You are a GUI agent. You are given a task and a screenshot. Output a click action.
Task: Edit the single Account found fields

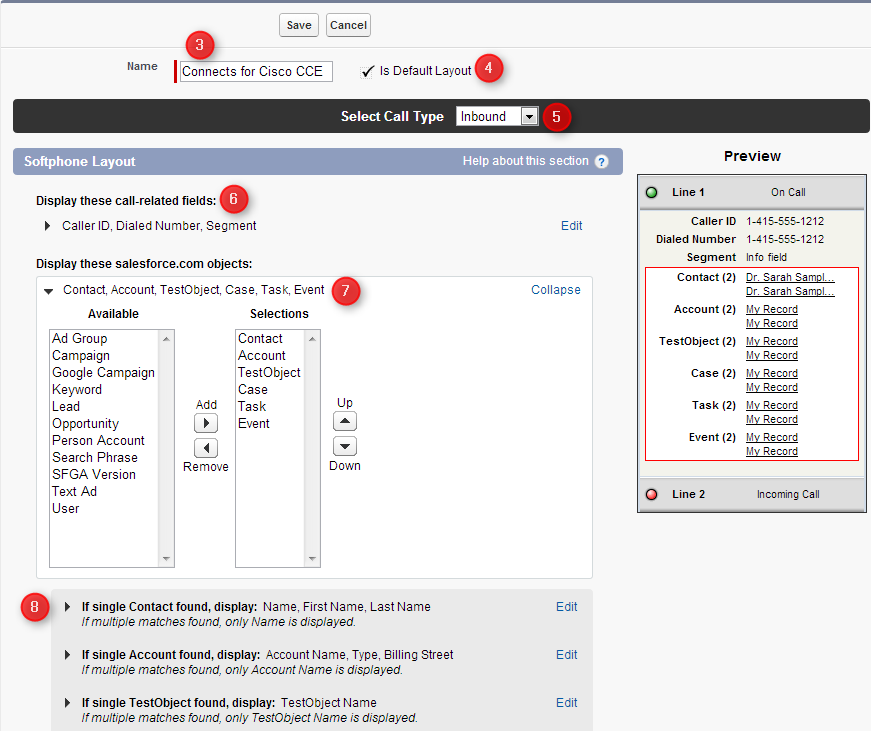[x=567, y=654]
